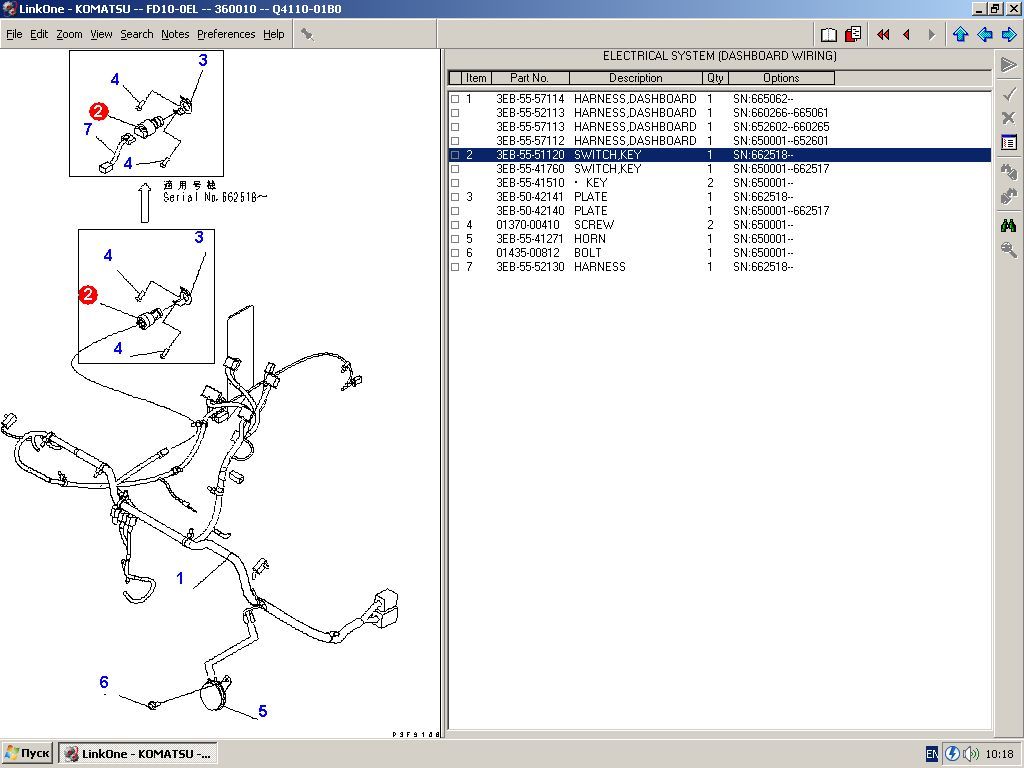Open the Notes menu
Image resolution: width=1024 pixels, height=768 pixels.
[175, 34]
